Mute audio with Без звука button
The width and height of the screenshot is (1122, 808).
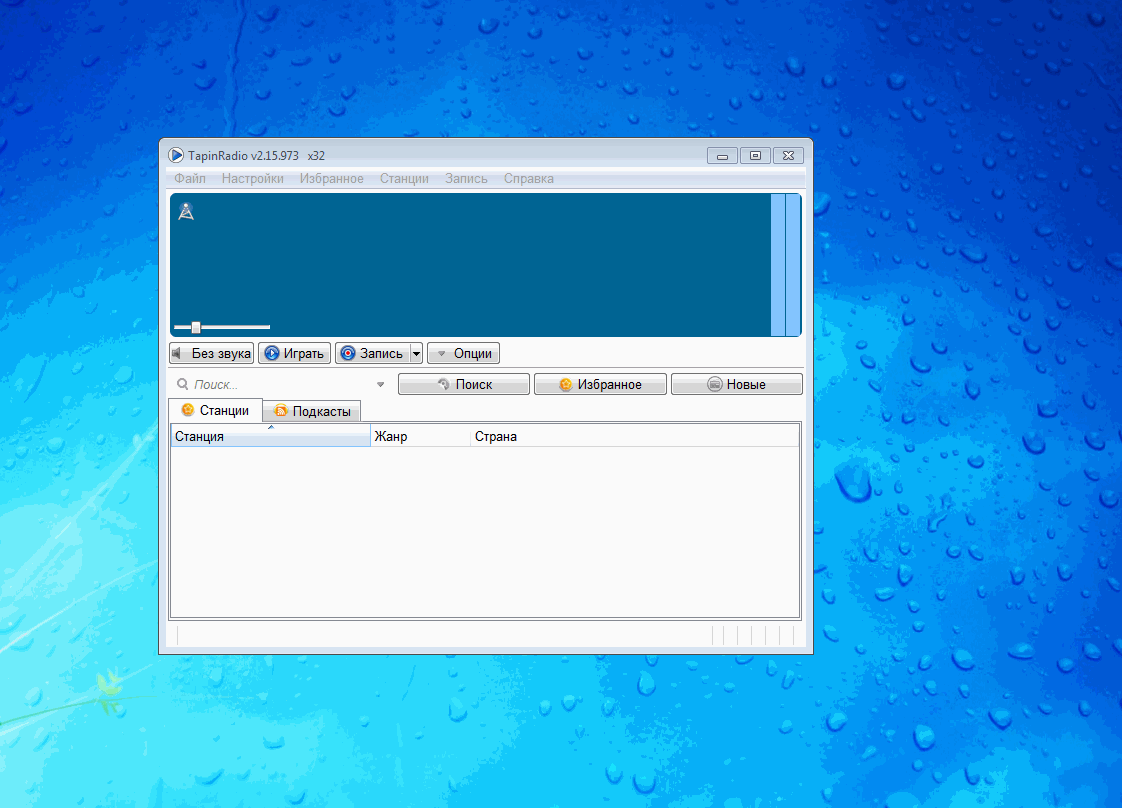pyautogui.click(x=211, y=353)
